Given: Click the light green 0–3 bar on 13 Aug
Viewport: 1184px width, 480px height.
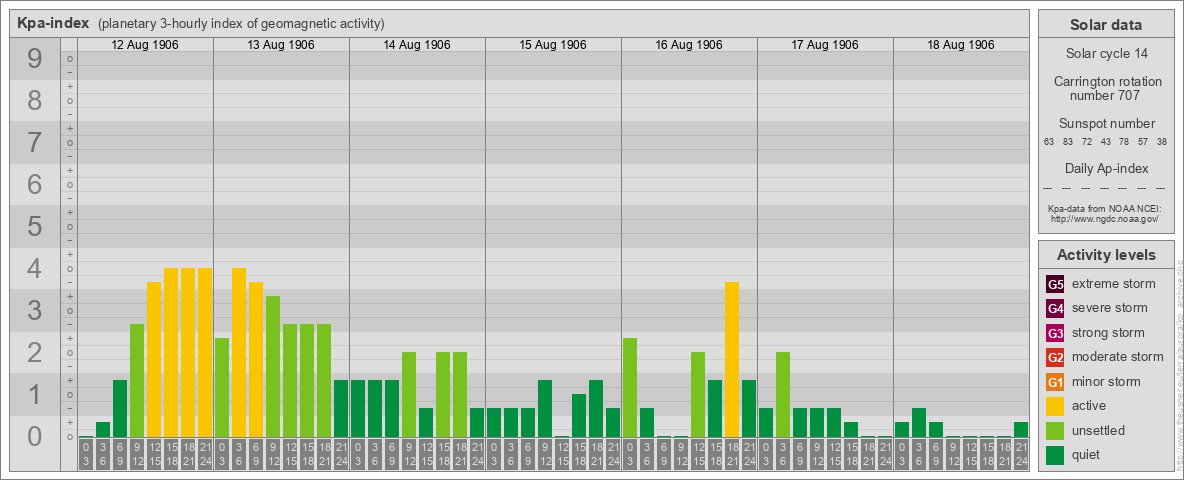Looking at the screenshot, I should (x=222, y=388).
